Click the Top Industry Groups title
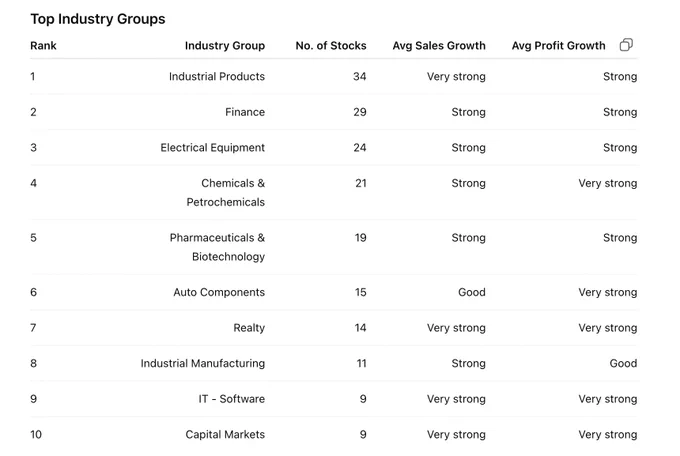 pyautogui.click(x=98, y=19)
